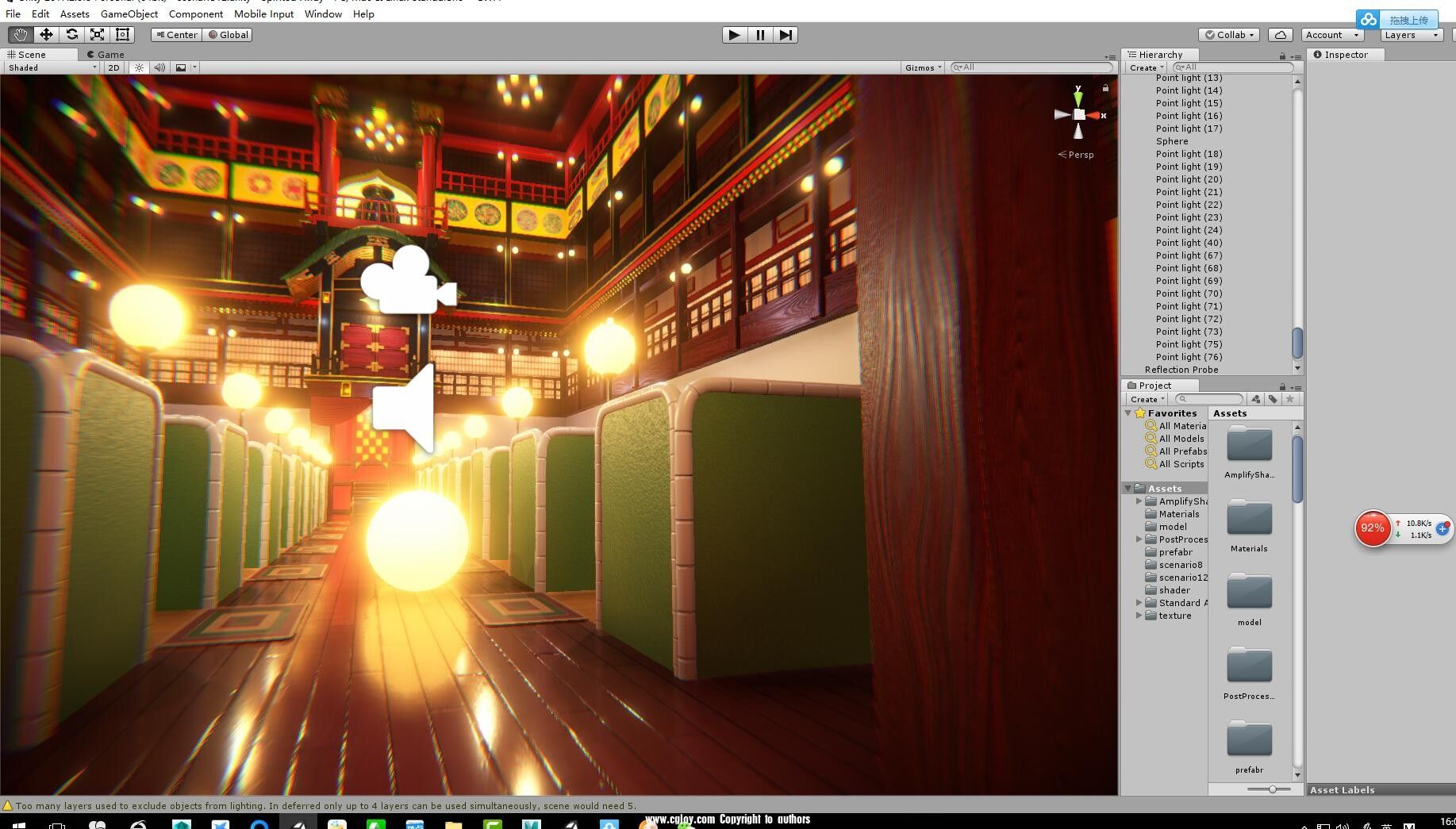
Task: Switch pivot orientation to Global
Action: tap(228, 34)
